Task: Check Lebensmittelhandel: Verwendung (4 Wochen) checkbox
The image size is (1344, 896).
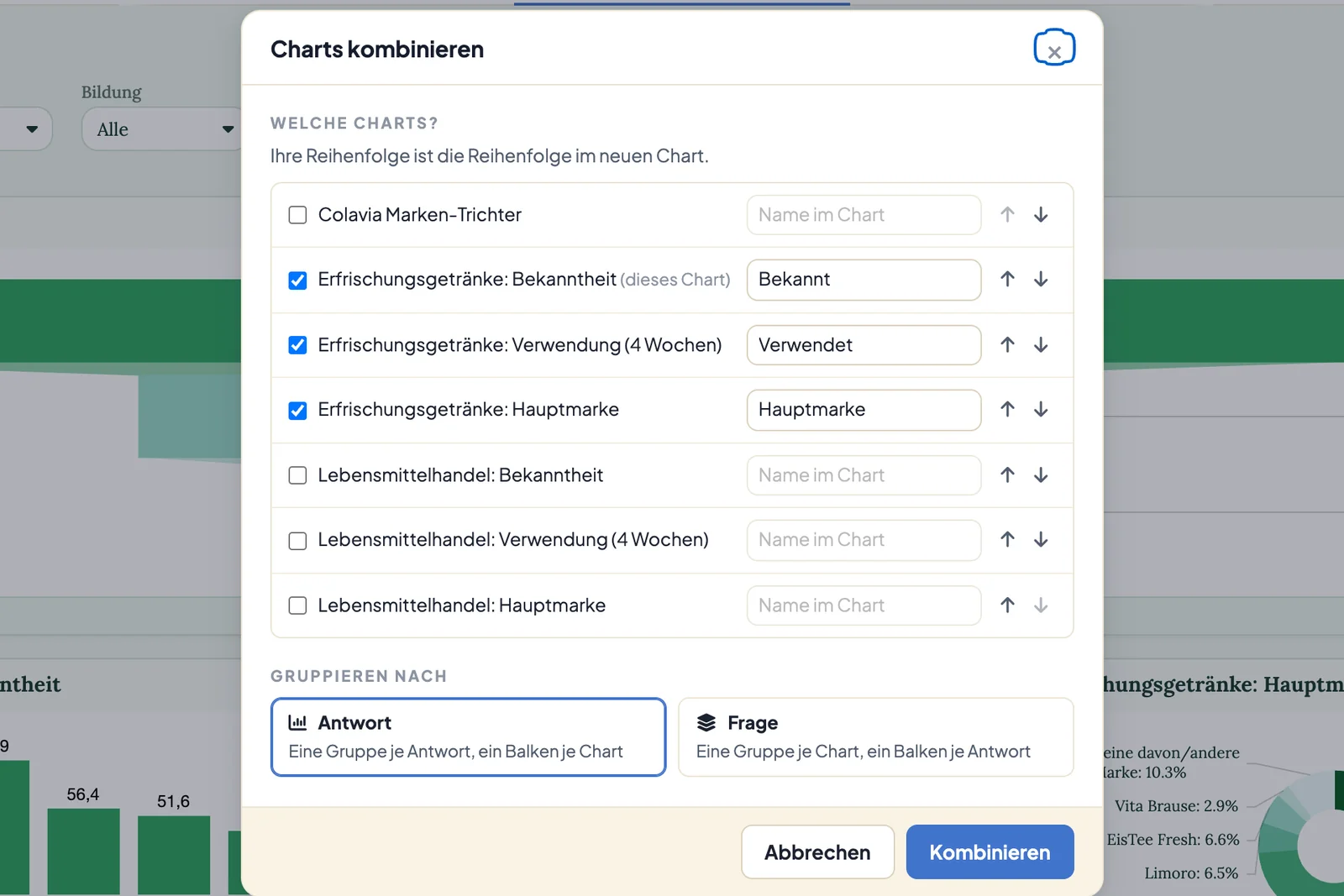Action: (297, 541)
